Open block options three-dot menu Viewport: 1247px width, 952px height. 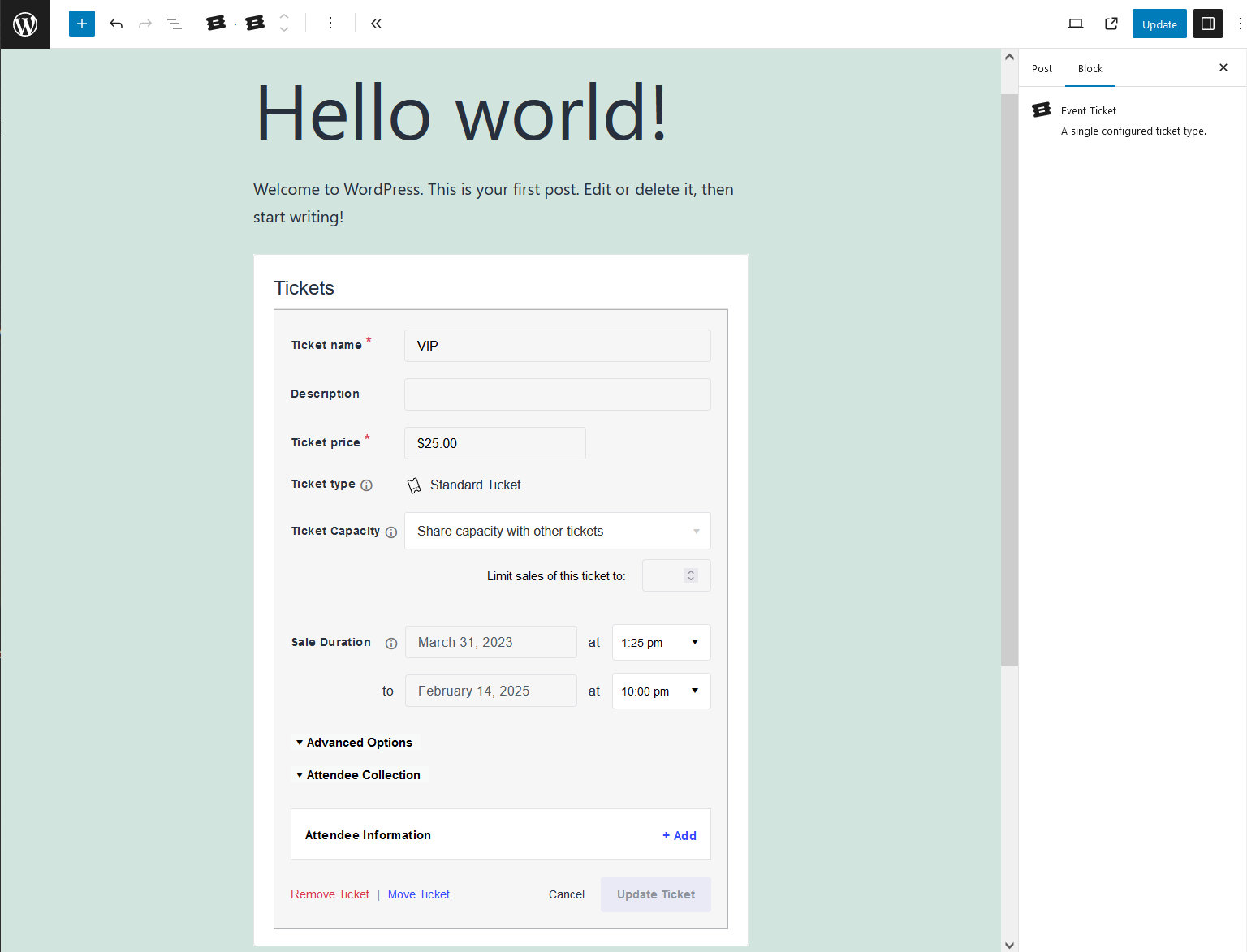(330, 24)
